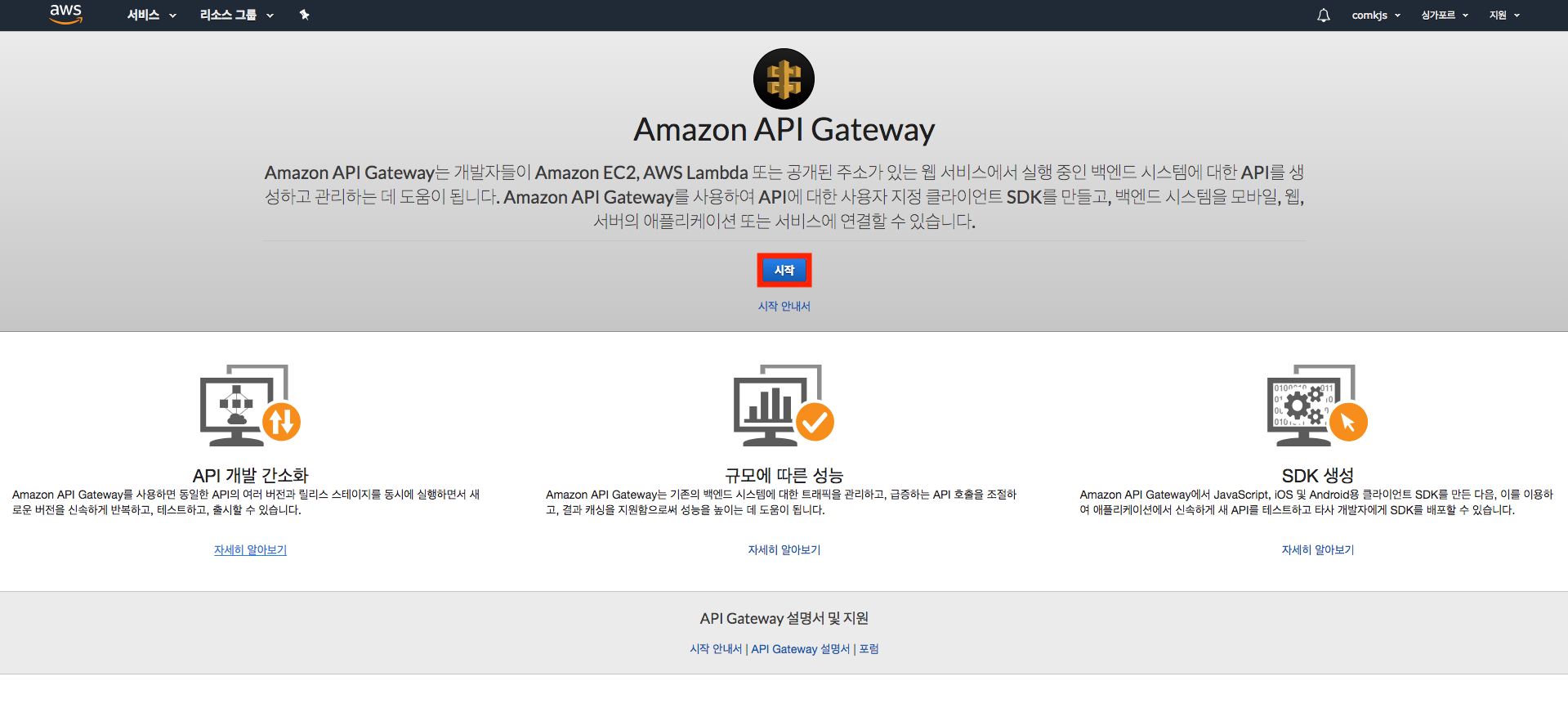The width and height of the screenshot is (1568, 708).
Task: Open the 서비스 menu
Action: [x=151, y=16]
